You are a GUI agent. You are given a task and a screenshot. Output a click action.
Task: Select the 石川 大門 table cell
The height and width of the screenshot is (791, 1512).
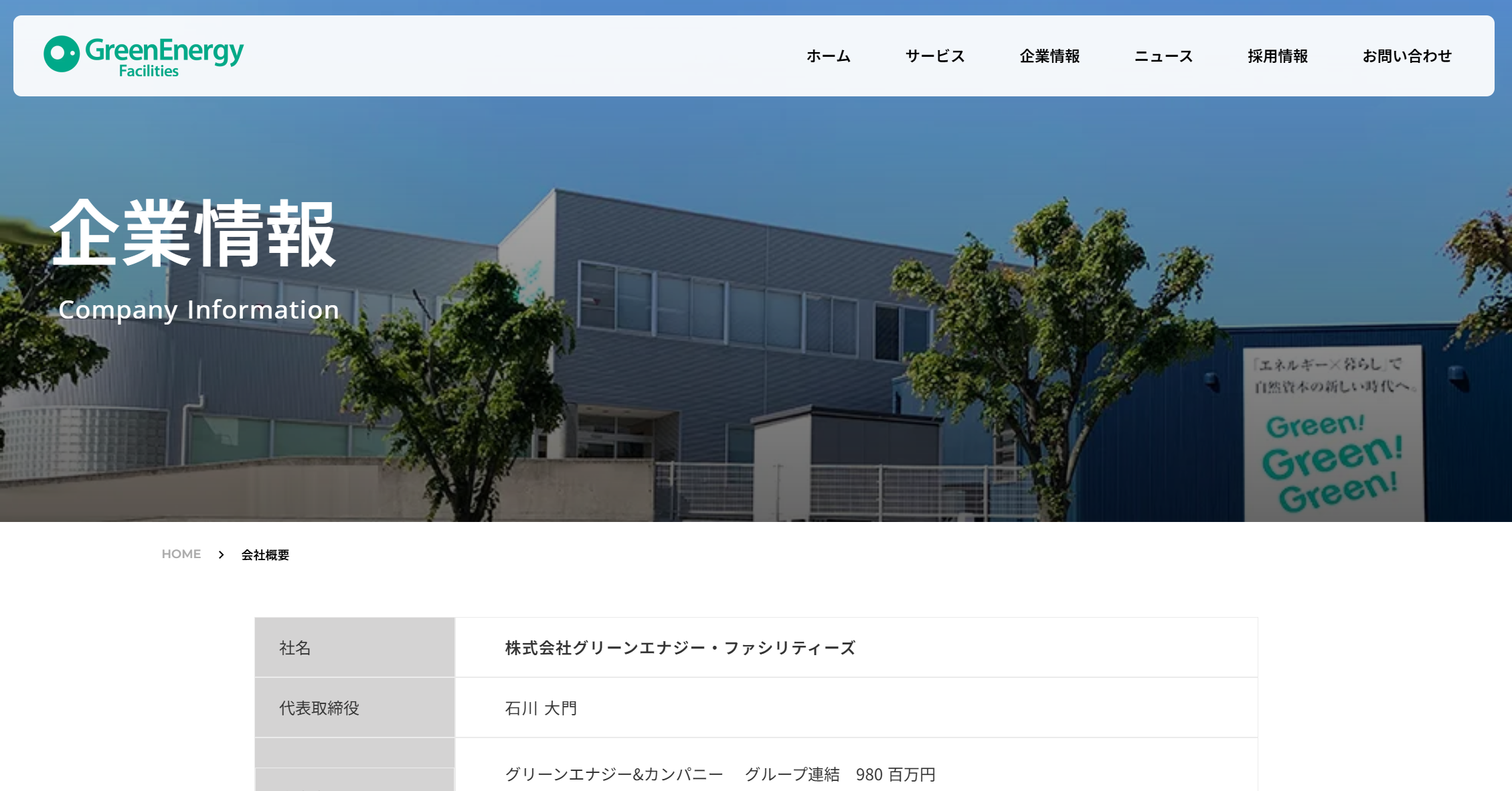point(856,707)
